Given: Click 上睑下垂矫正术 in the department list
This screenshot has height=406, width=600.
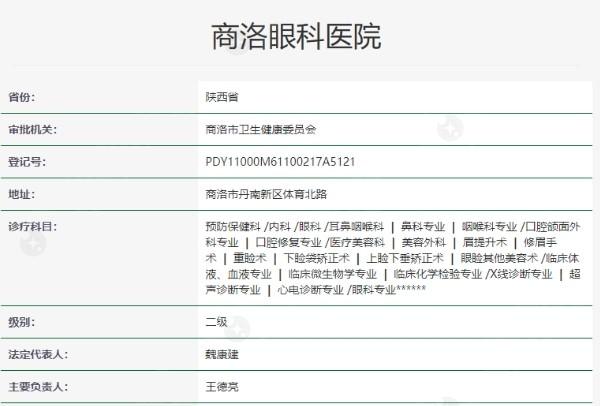Looking at the screenshot, I should tap(405, 258).
